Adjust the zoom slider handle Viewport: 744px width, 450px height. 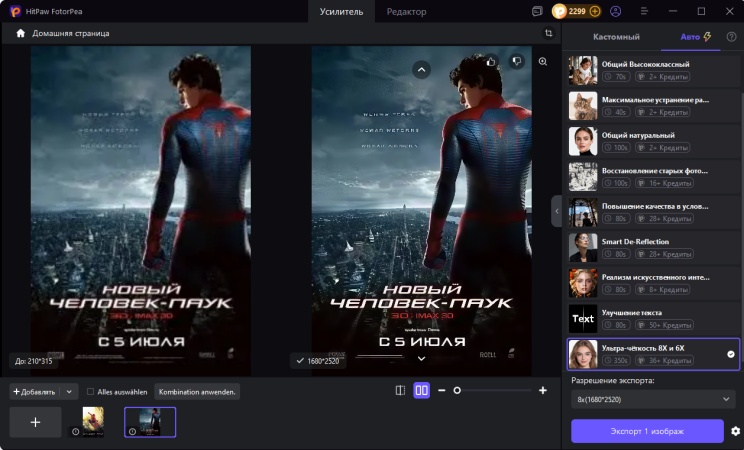457,390
